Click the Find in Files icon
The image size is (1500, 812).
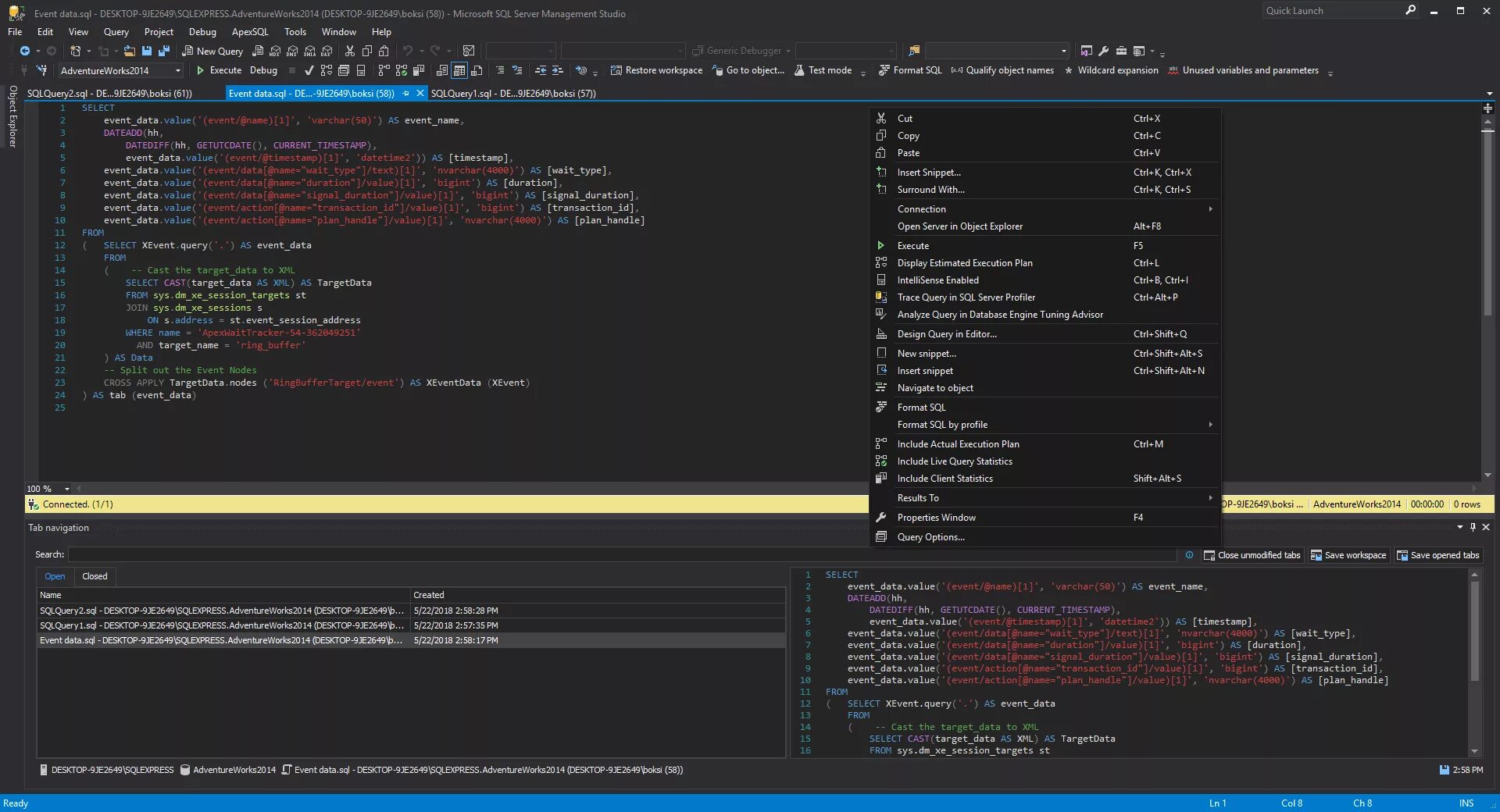pyautogui.click(x=913, y=51)
